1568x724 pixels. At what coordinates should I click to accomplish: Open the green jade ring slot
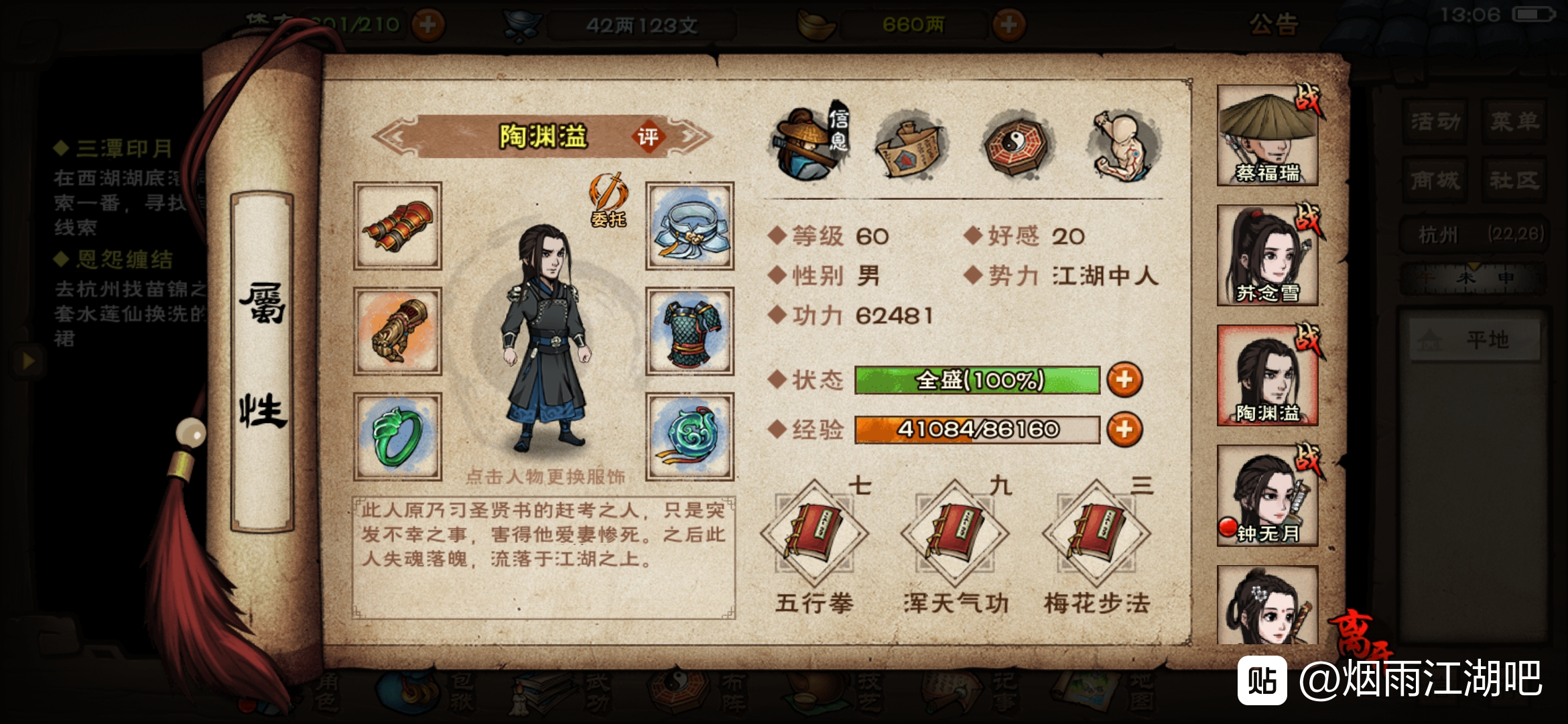(x=397, y=436)
